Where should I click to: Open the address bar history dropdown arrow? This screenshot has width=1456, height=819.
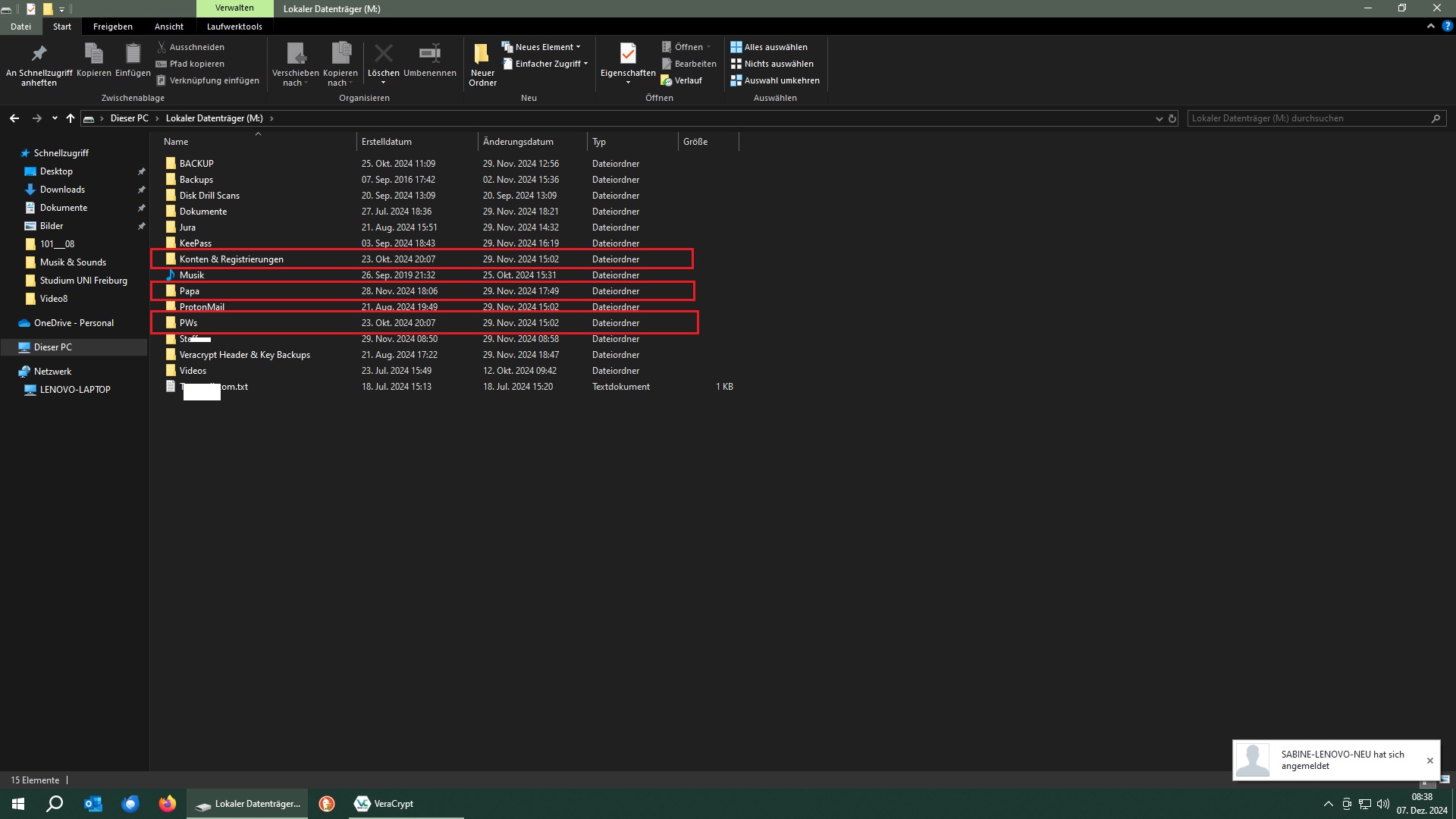[x=1158, y=118]
